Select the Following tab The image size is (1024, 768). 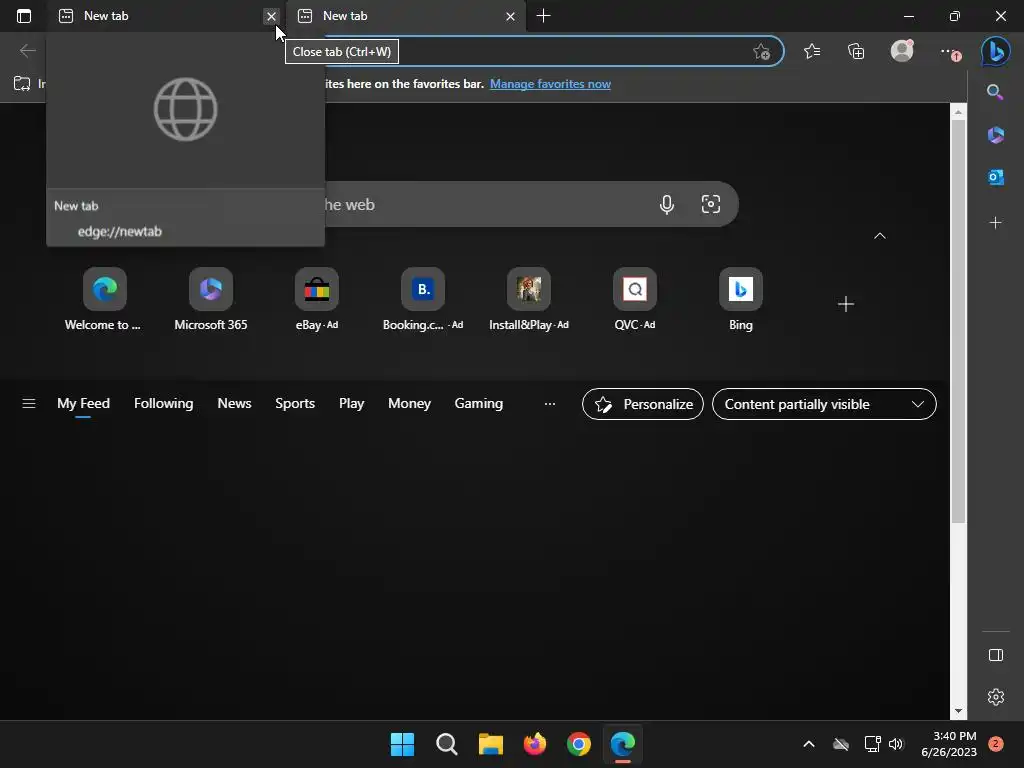(x=163, y=404)
